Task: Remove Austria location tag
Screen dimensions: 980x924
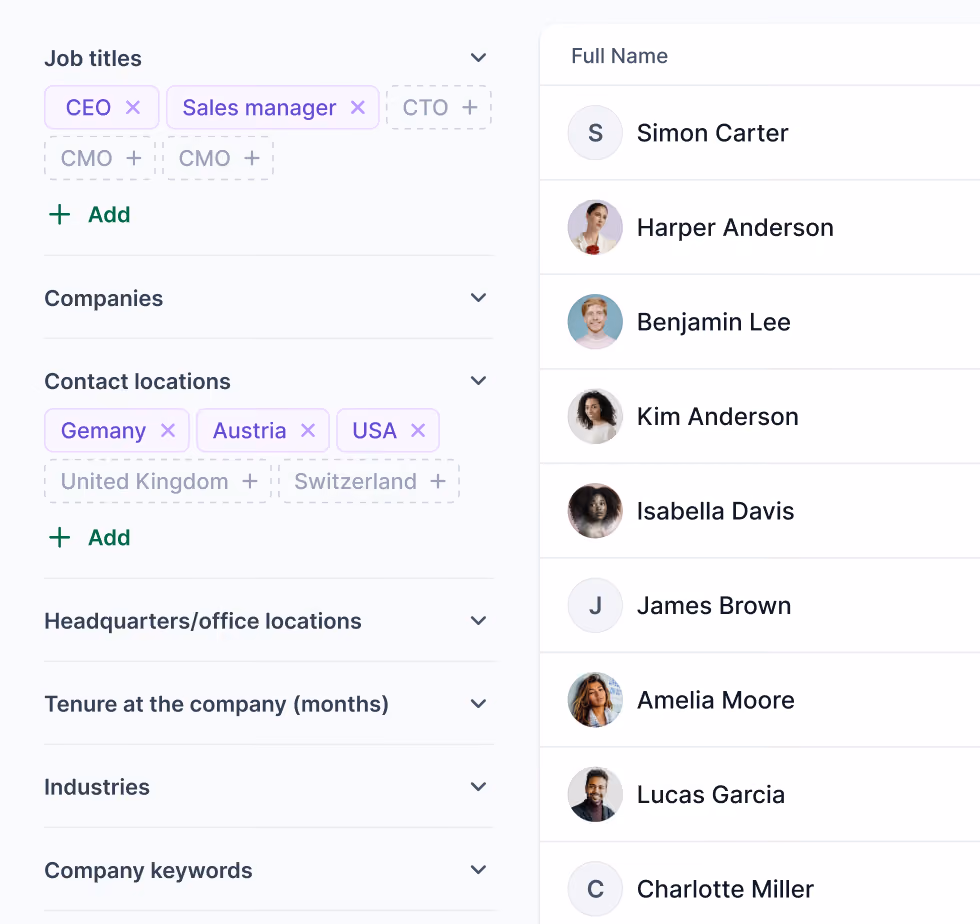Action: (308, 430)
